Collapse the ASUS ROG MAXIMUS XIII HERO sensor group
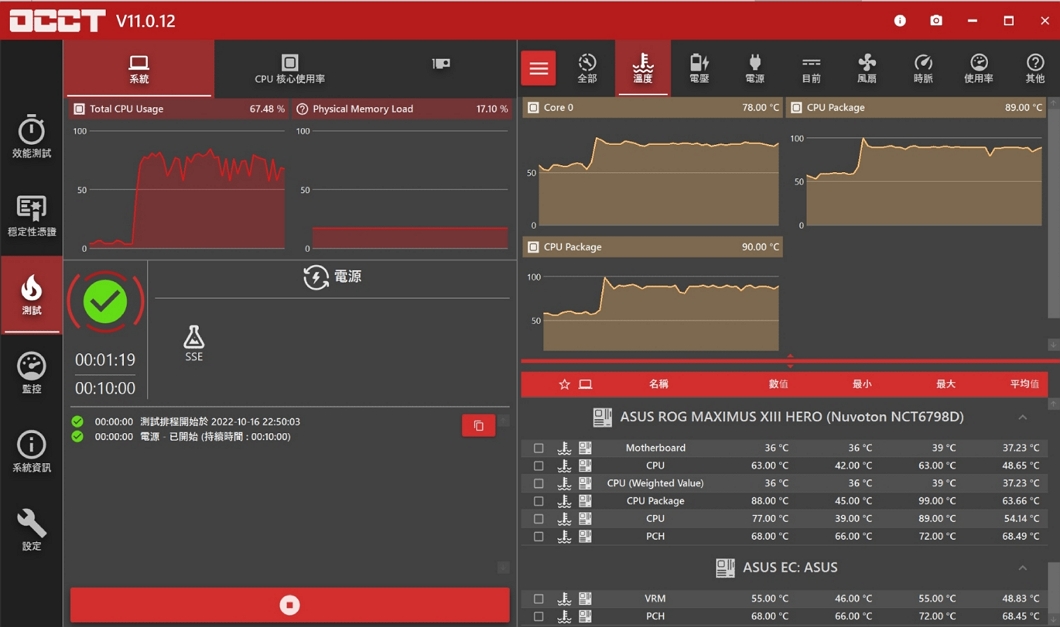The width and height of the screenshot is (1060, 627). click(1023, 417)
